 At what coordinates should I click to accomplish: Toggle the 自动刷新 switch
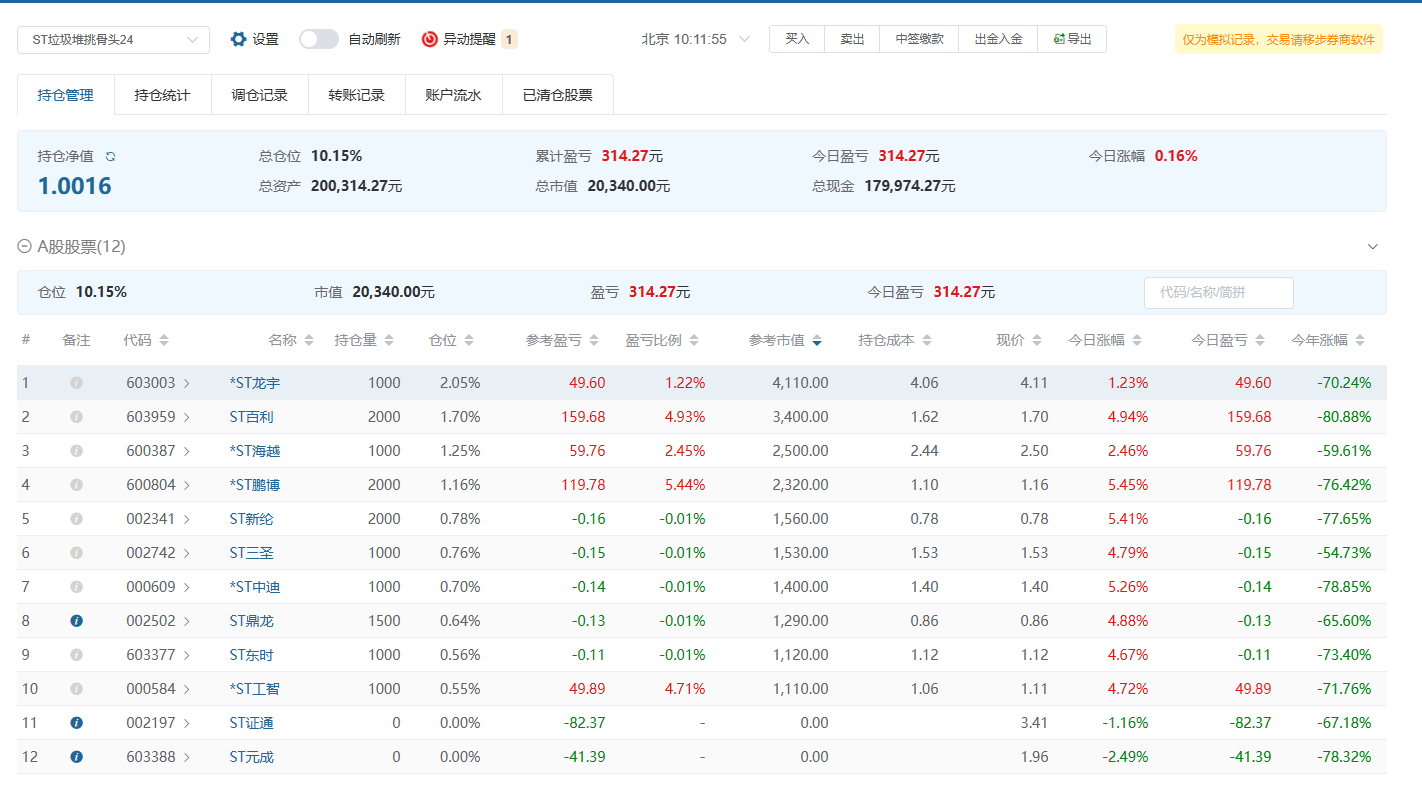319,39
